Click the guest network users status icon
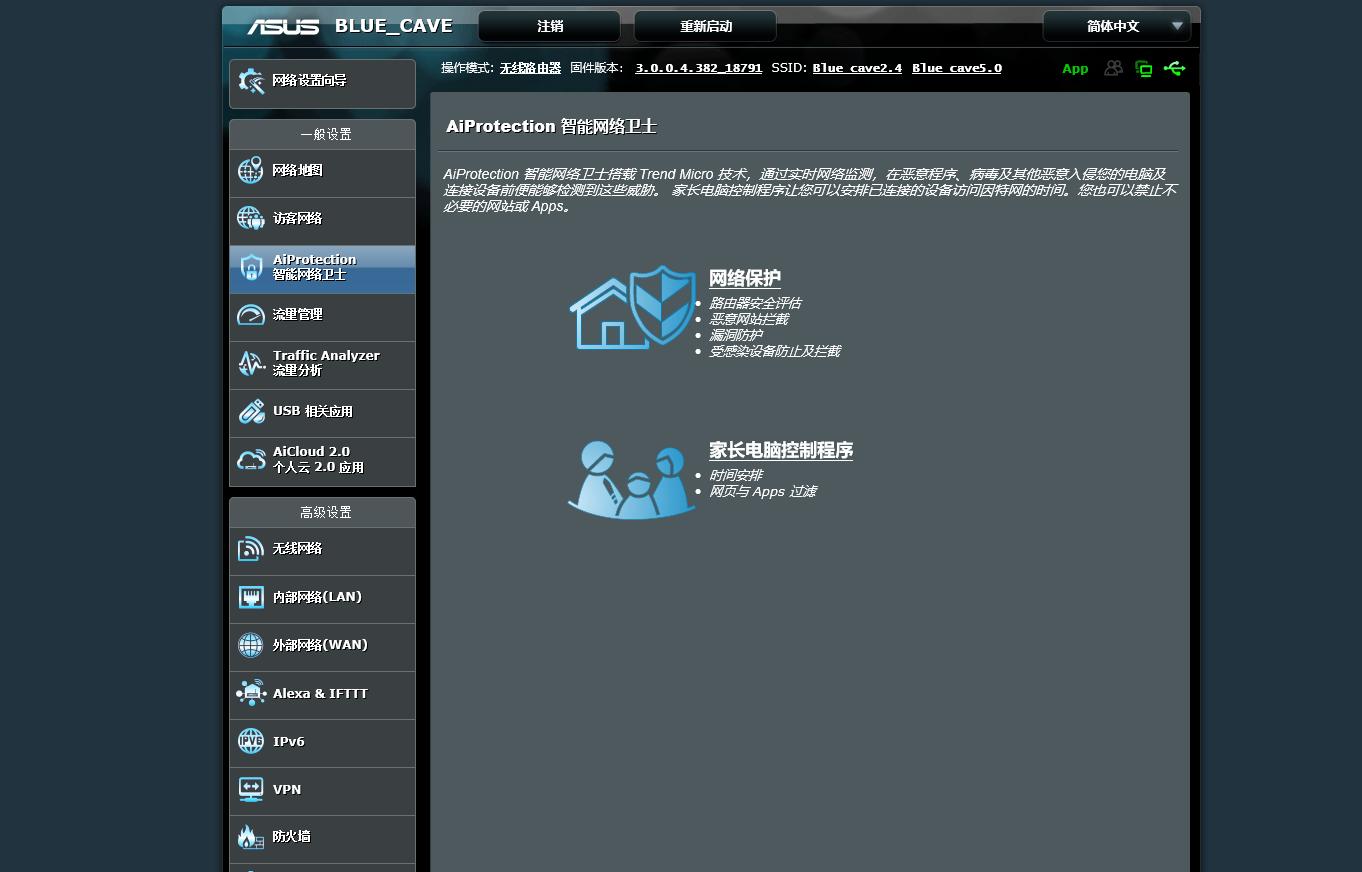 click(x=1113, y=68)
